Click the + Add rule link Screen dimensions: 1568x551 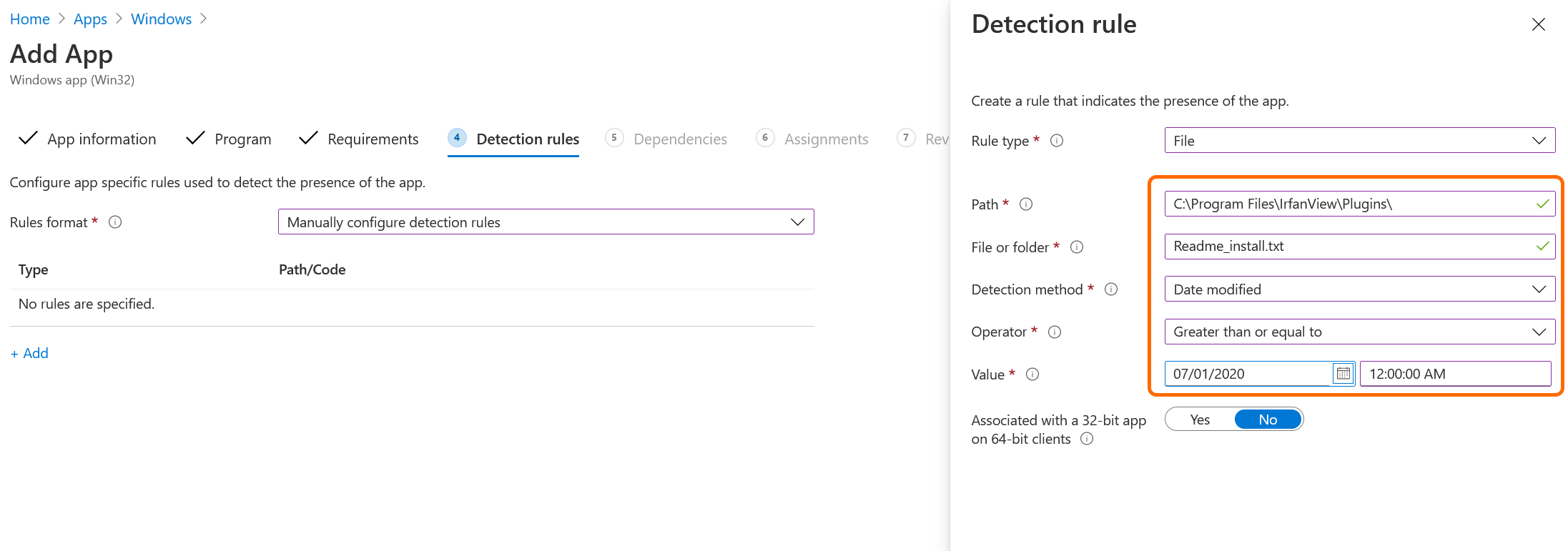click(29, 353)
